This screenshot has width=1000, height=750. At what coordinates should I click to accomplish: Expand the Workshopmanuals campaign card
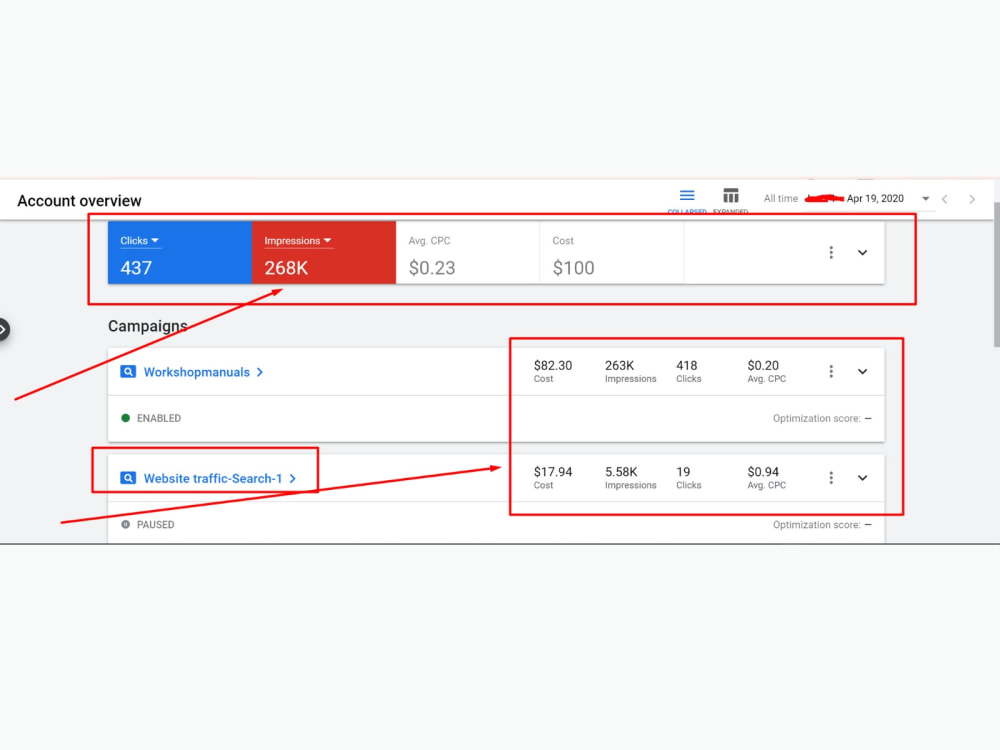coord(862,371)
